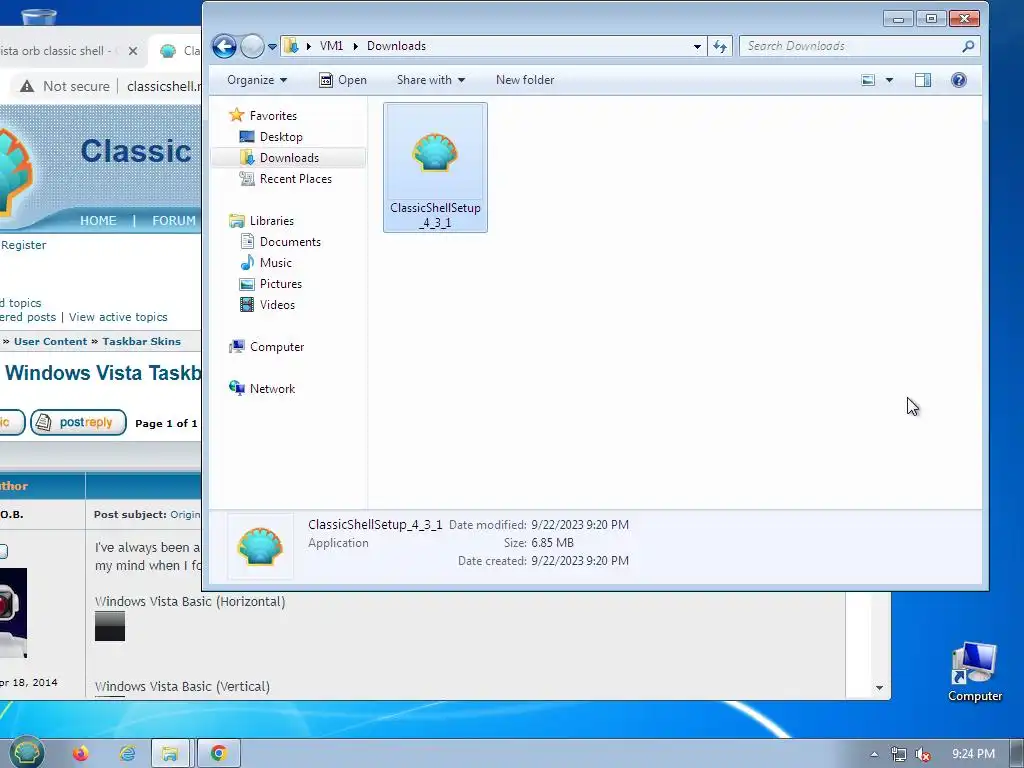The height and width of the screenshot is (768, 1024).
Task: Click the Change your view icon
Action: (x=868, y=80)
